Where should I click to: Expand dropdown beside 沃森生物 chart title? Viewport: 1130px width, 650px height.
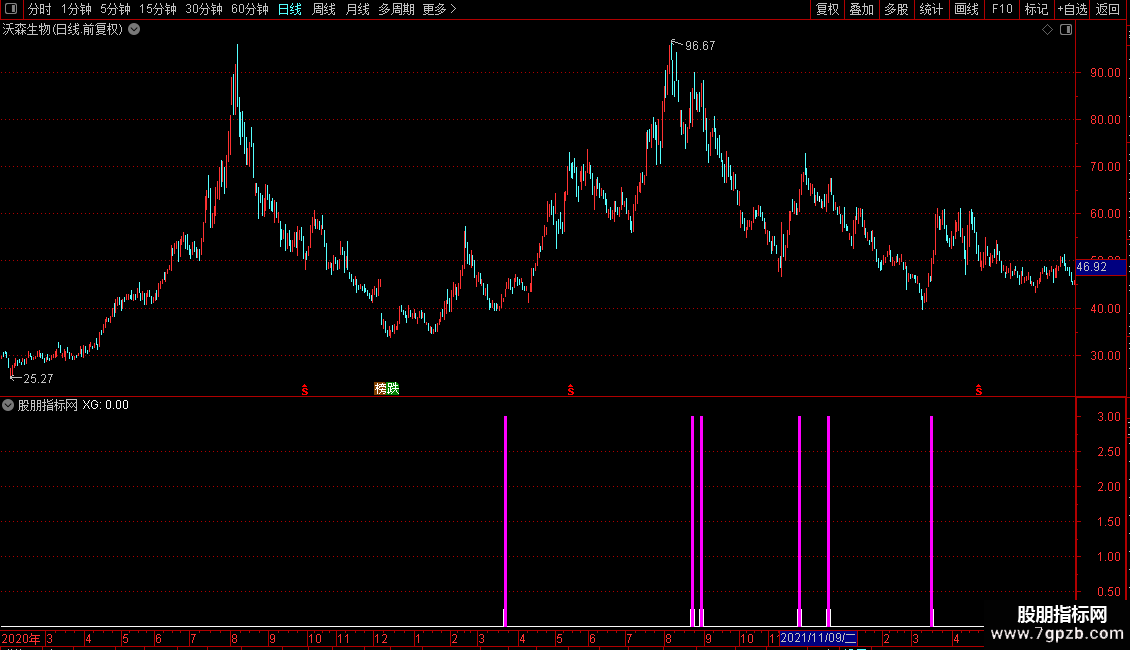coord(134,30)
